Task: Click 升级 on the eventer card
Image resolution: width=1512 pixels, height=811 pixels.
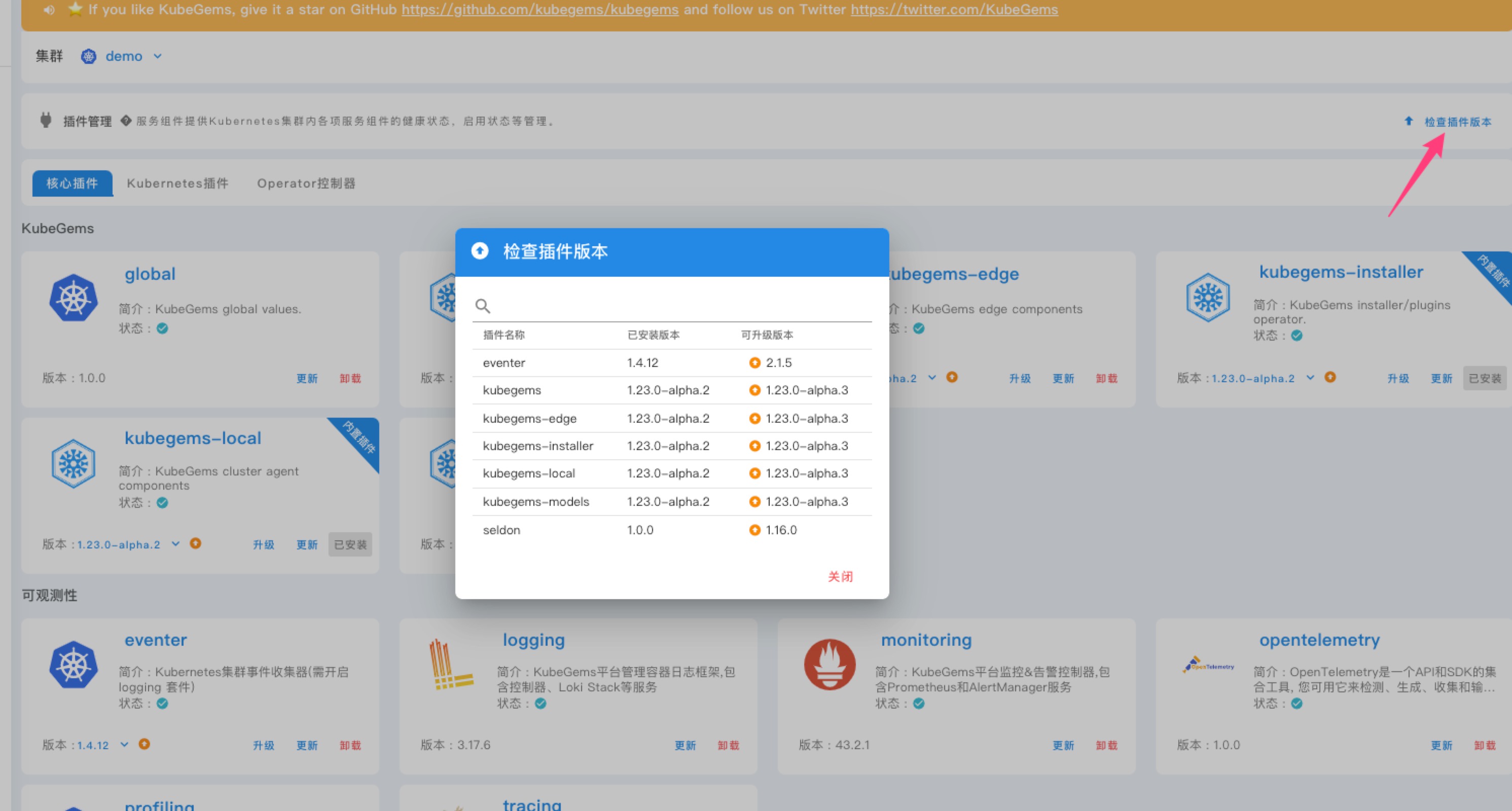Action: coord(264,745)
